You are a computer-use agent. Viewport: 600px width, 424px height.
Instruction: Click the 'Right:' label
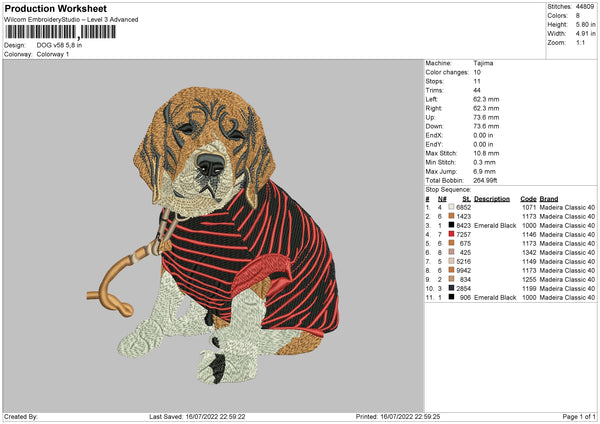coord(434,108)
